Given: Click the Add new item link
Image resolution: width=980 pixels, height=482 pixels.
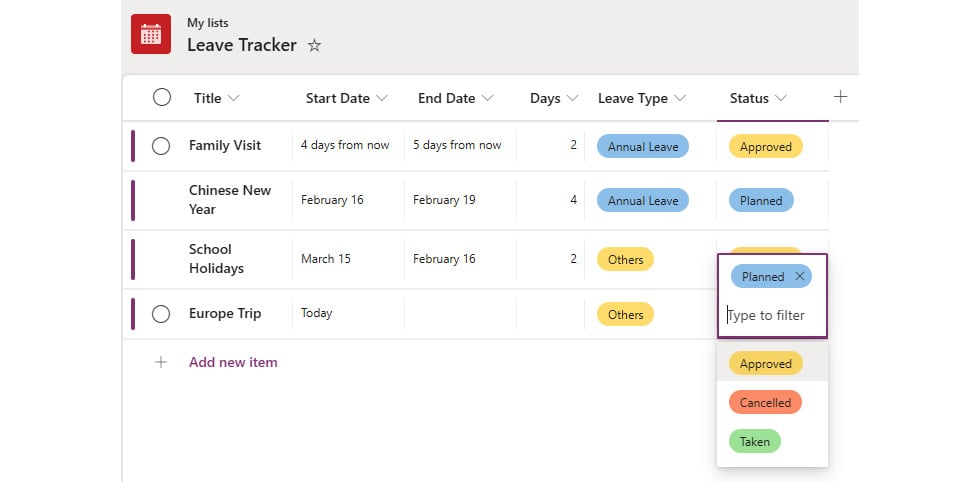Looking at the screenshot, I should click(233, 363).
